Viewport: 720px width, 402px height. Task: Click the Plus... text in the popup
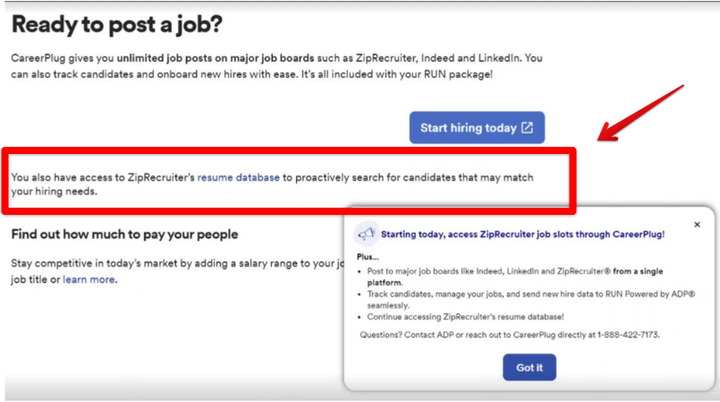coord(367,255)
